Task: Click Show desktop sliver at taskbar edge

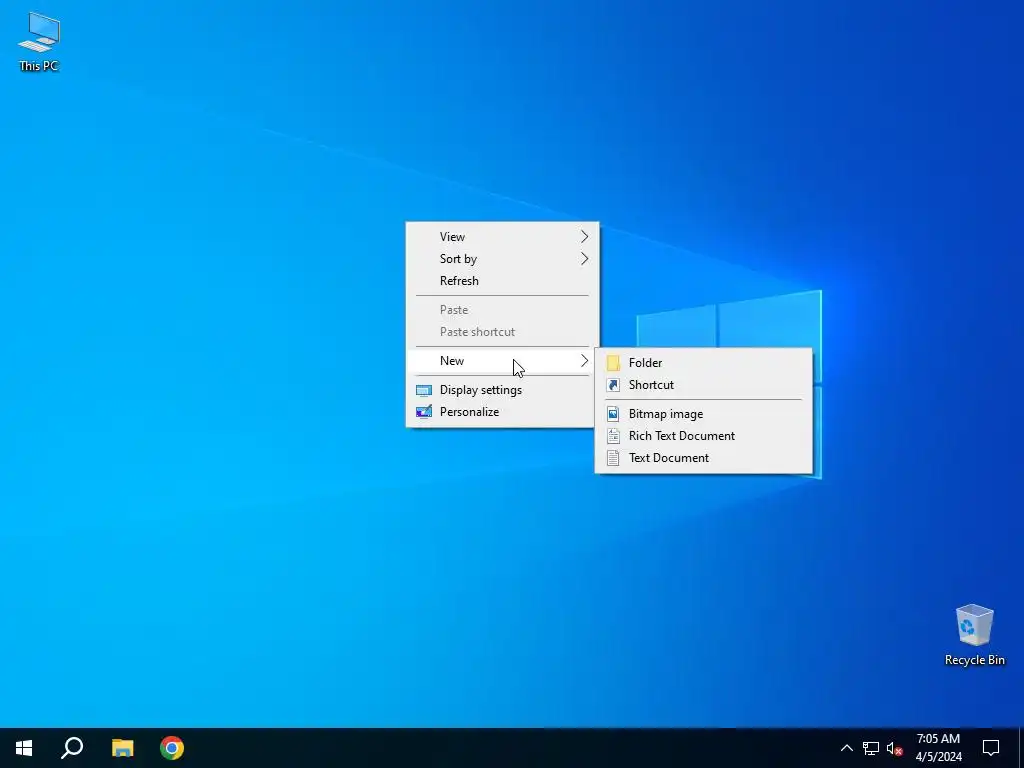Action: point(1021,748)
